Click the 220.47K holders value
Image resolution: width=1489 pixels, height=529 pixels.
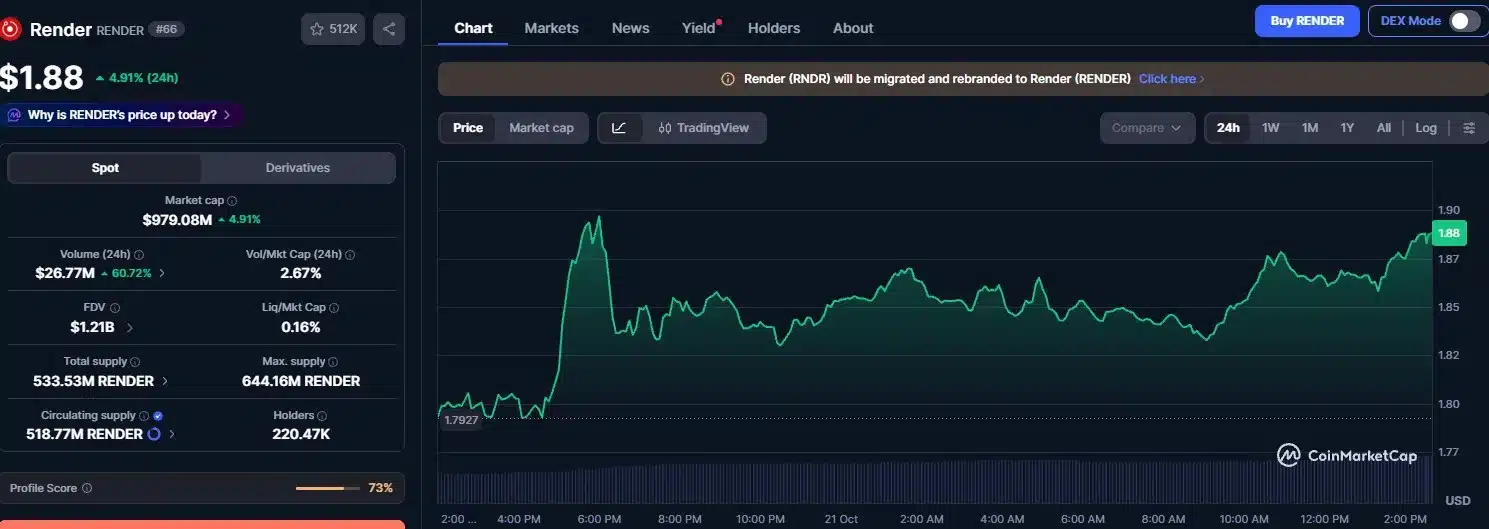click(301, 434)
